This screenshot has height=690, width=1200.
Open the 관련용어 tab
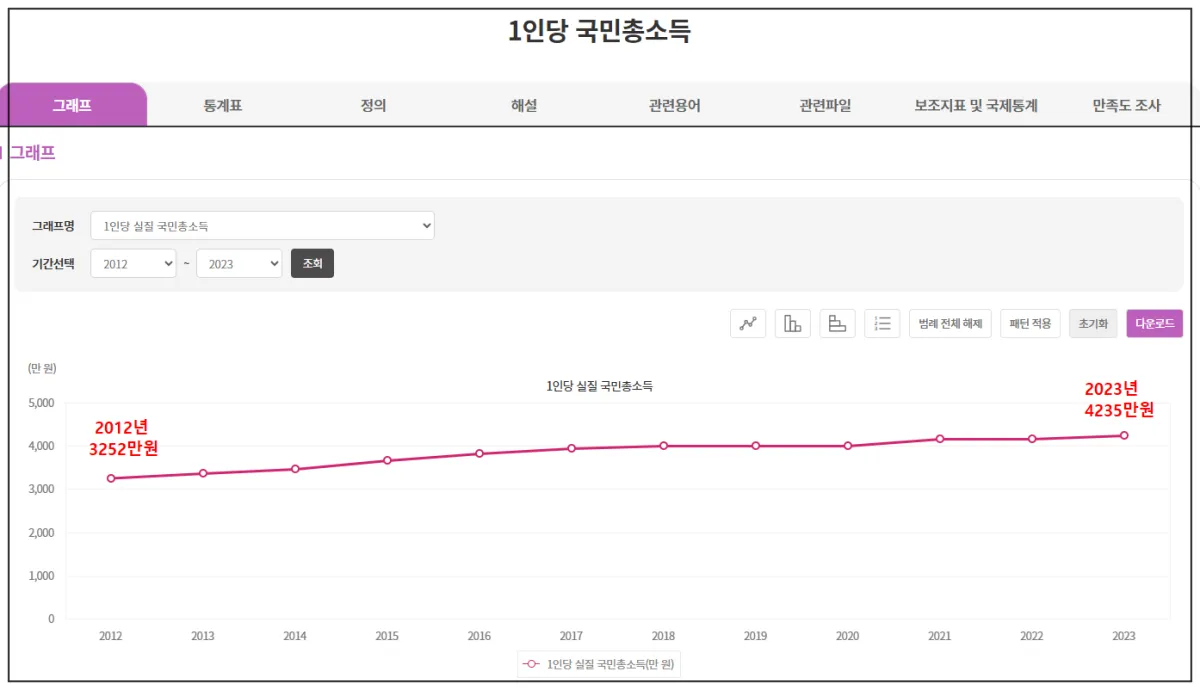tap(674, 104)
